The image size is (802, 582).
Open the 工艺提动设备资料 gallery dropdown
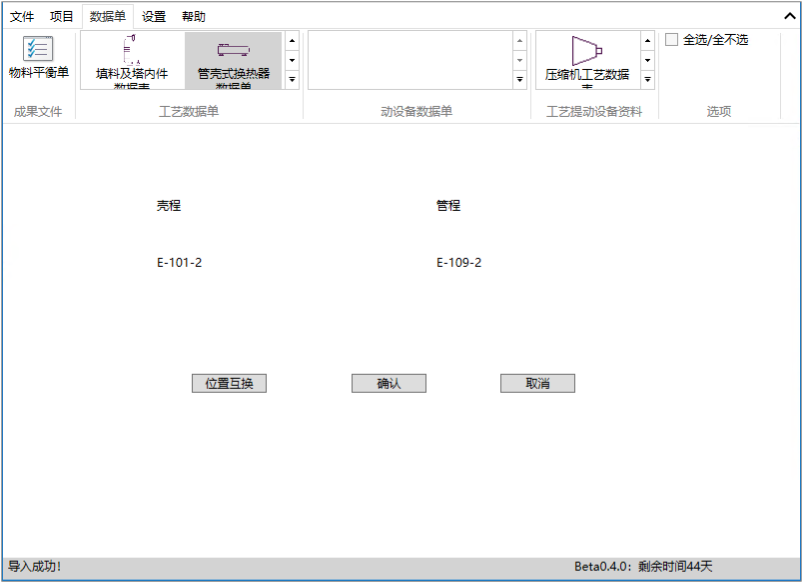[647, 78]
